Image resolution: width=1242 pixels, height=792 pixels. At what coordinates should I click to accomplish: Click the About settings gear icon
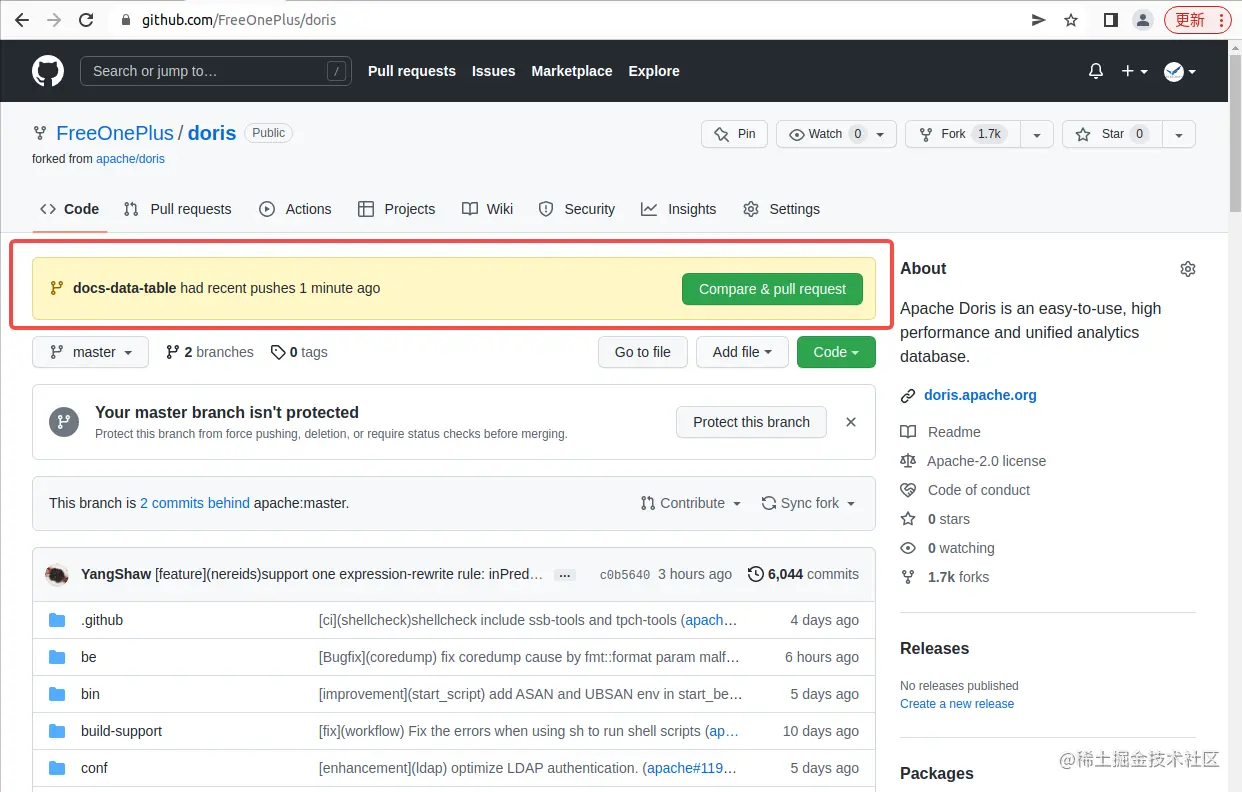tap(1188, 269)
